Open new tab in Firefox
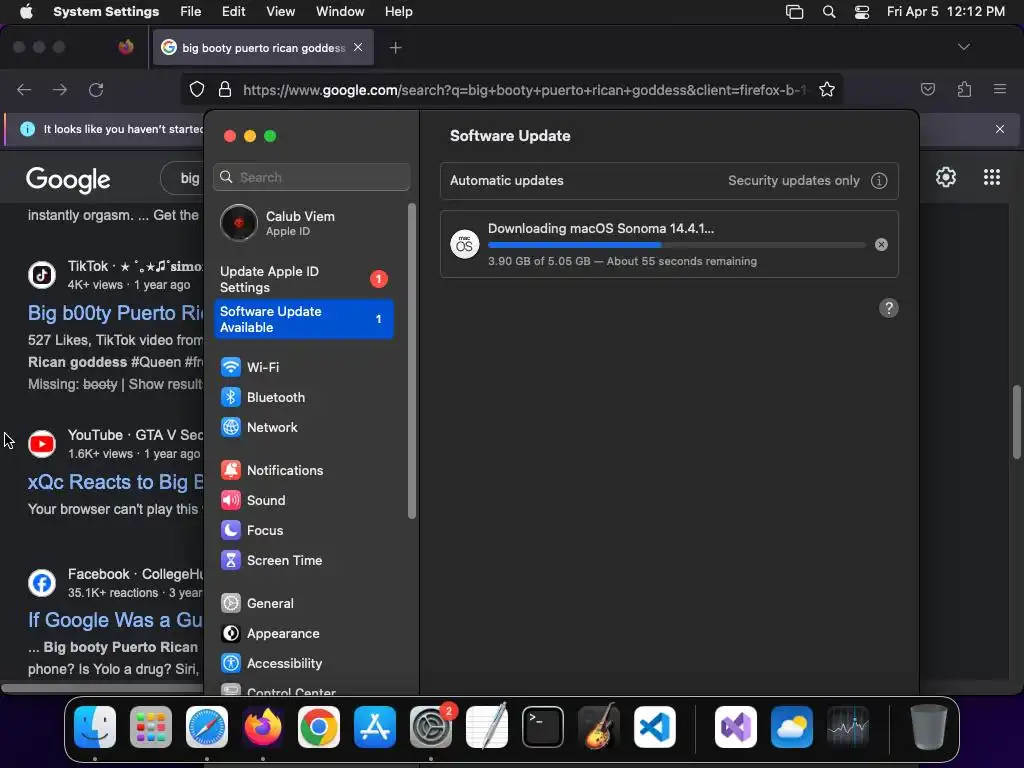 (395, 48)
